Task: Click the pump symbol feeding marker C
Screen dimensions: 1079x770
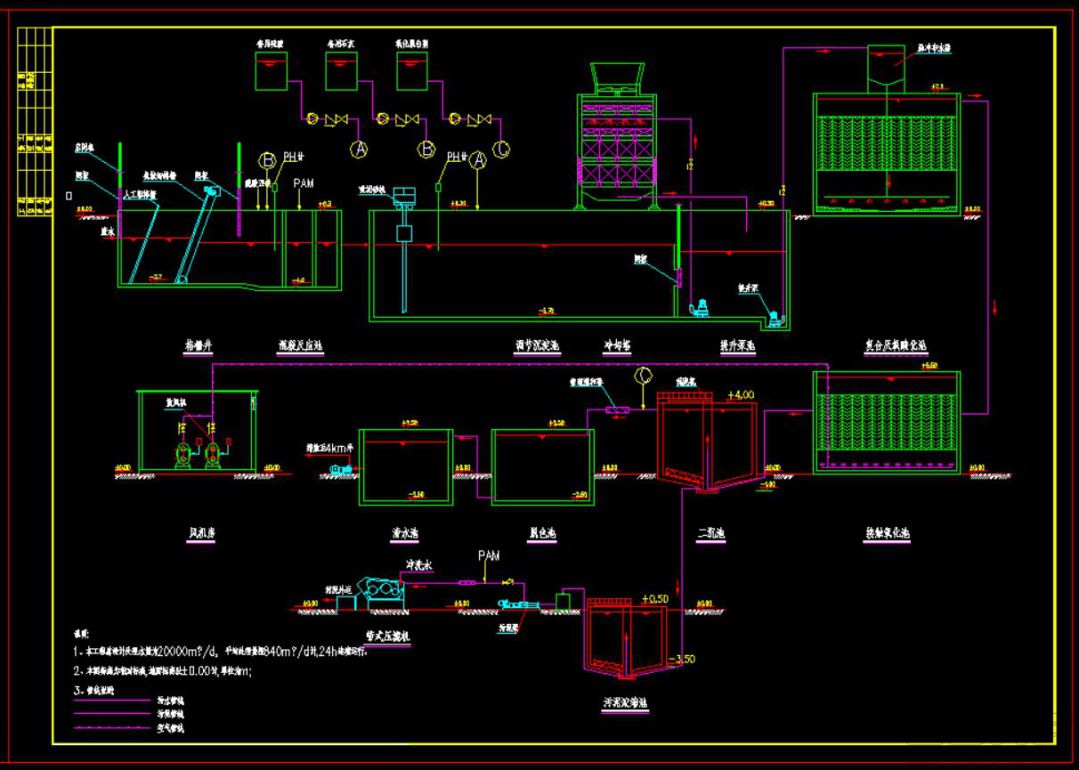Action: pos(454,119)
